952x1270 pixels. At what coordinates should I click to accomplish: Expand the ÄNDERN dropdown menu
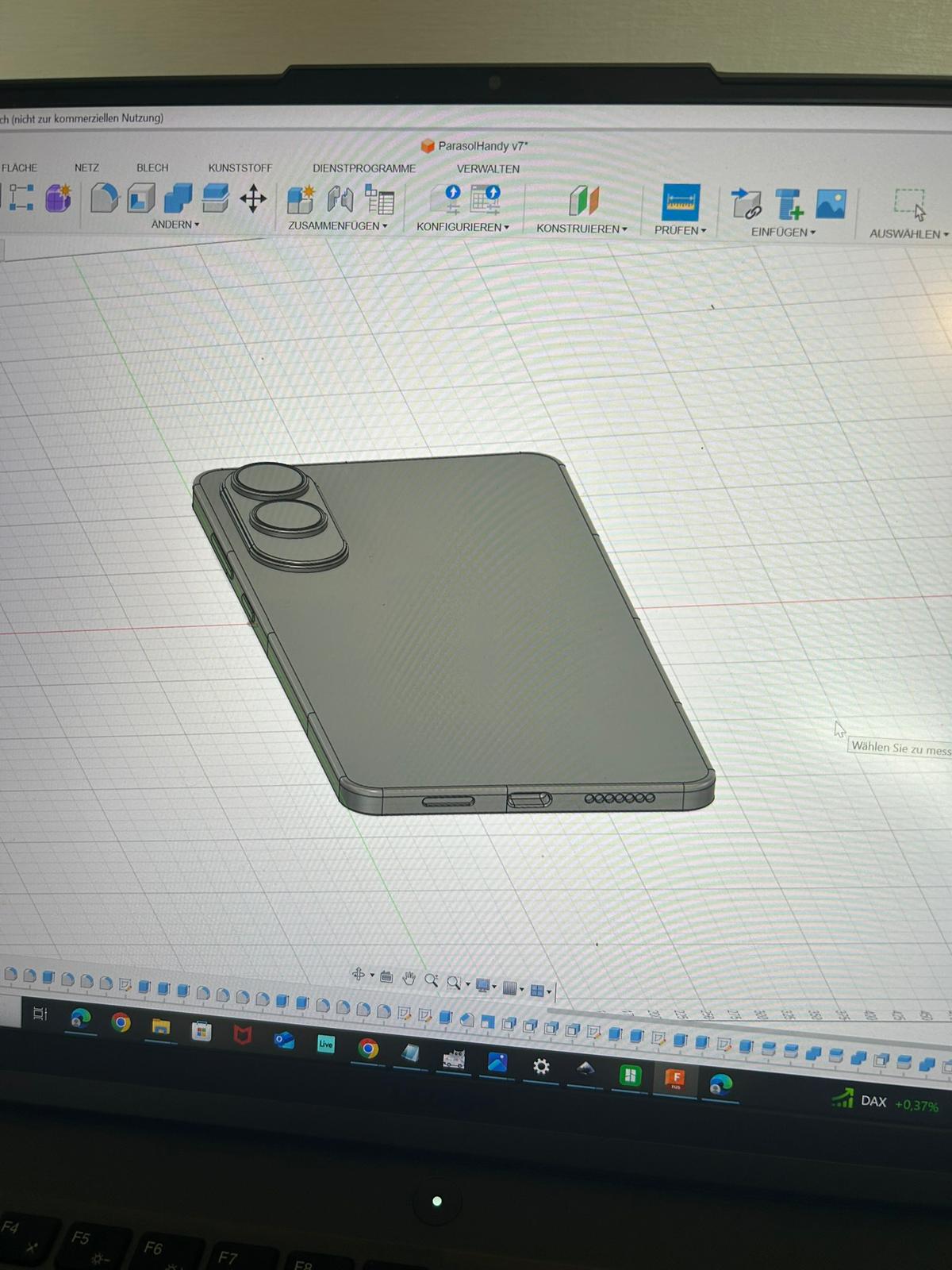175,225
